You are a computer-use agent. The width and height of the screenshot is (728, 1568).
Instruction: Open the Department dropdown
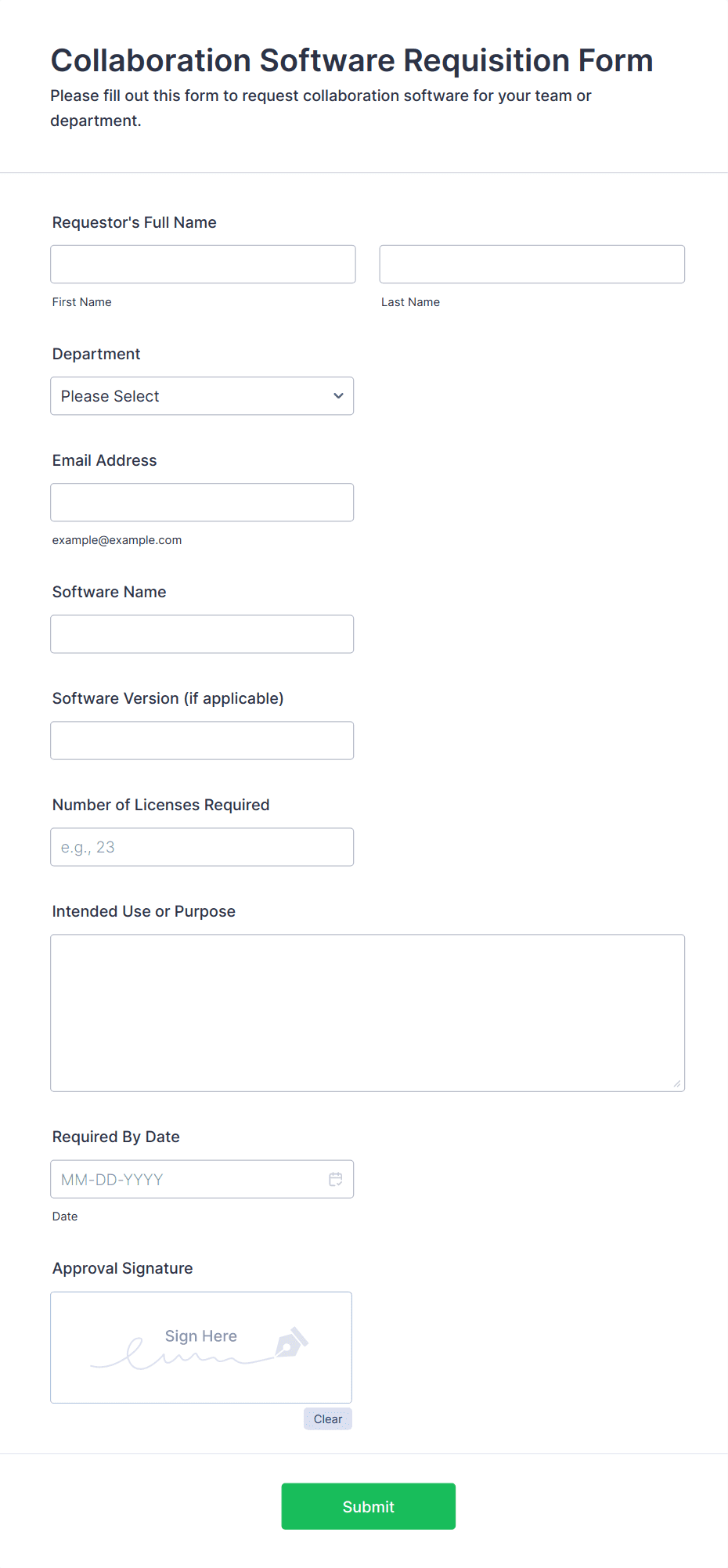coord(202,396)
